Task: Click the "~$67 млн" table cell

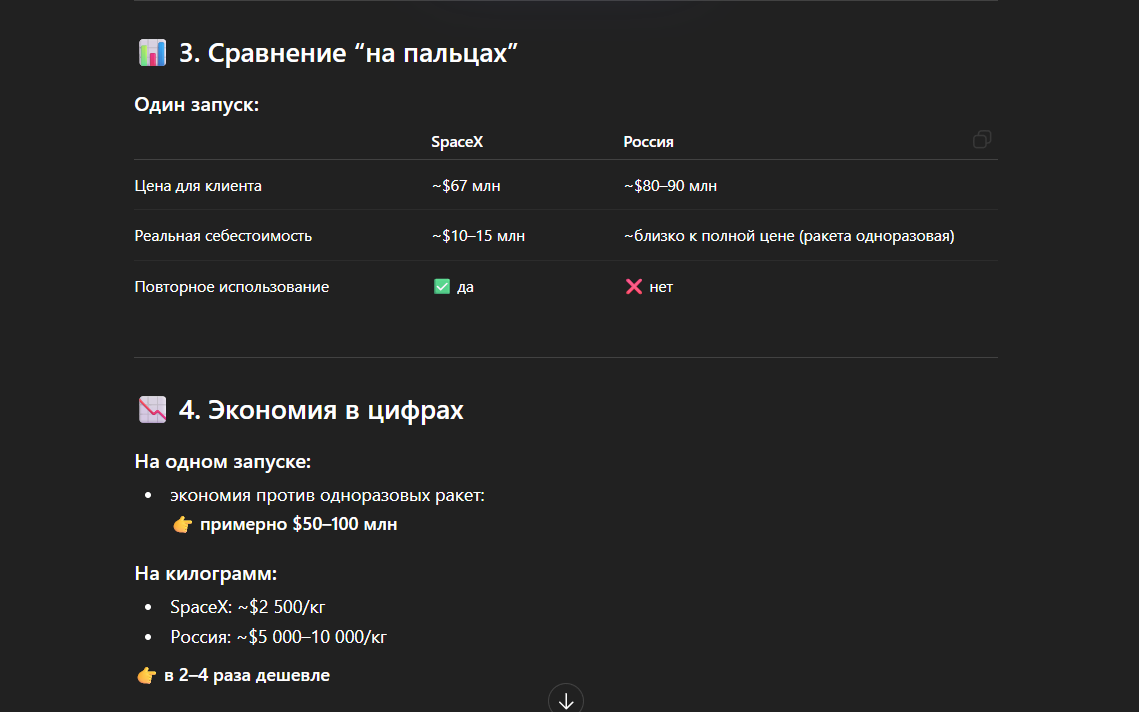Action: 465,186
